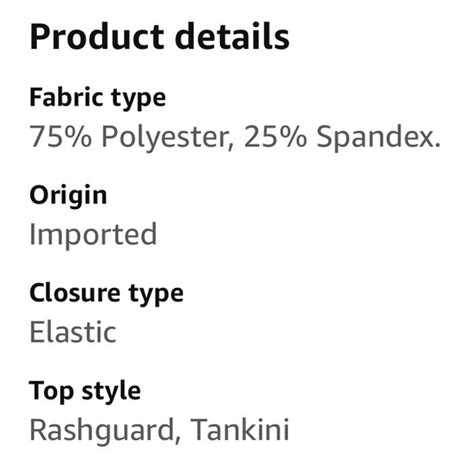Click the word Product in heading

(x=97, y=36)
